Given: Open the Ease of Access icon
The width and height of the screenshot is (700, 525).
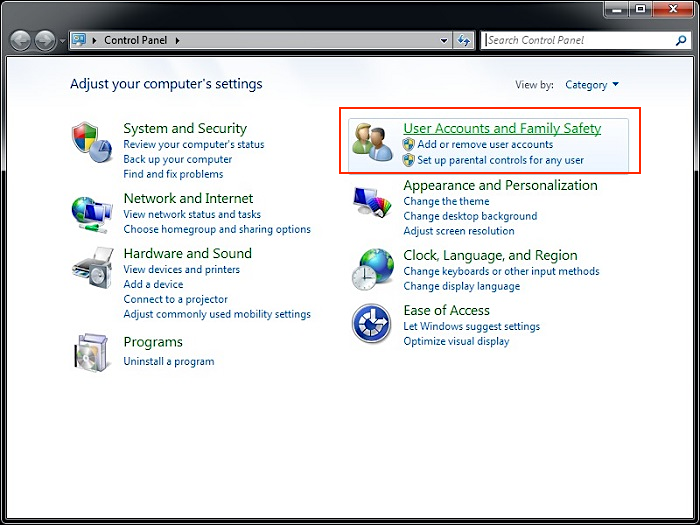Looking at the screenshot, I should click(371, 323).
